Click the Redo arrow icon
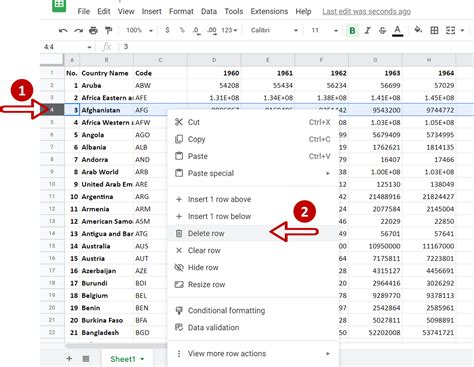Screen dimensions: 474x367 tap(78, 31)
